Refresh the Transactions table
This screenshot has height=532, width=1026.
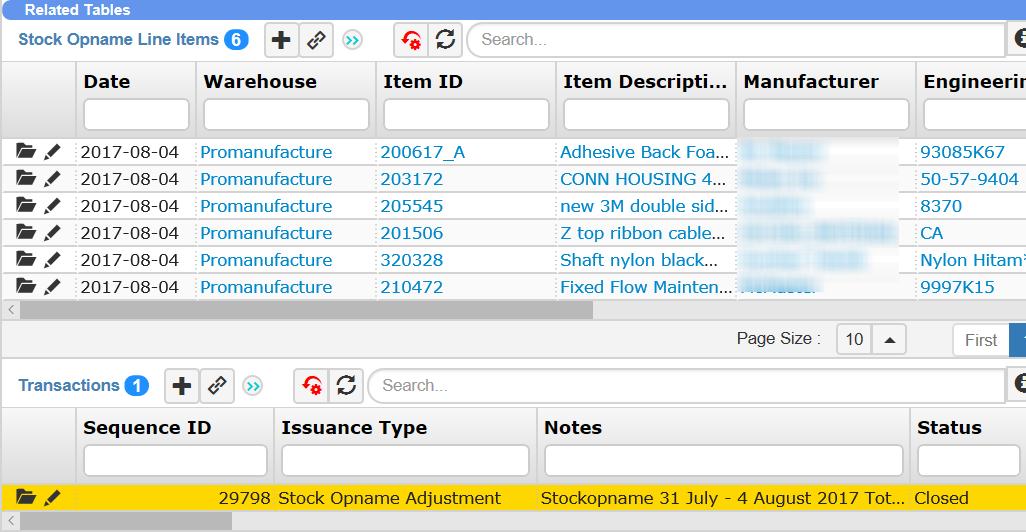click(x=346, y=386)
